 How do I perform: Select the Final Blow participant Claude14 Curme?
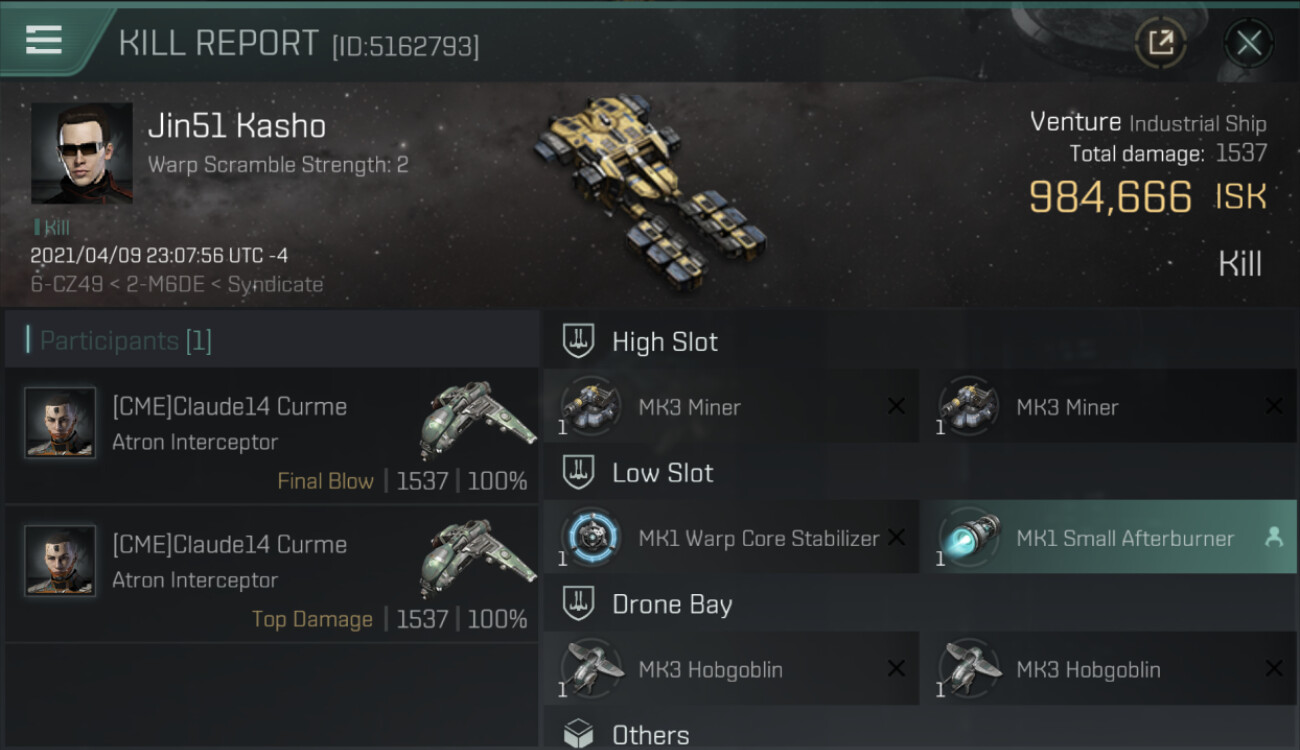click(272, 435)
